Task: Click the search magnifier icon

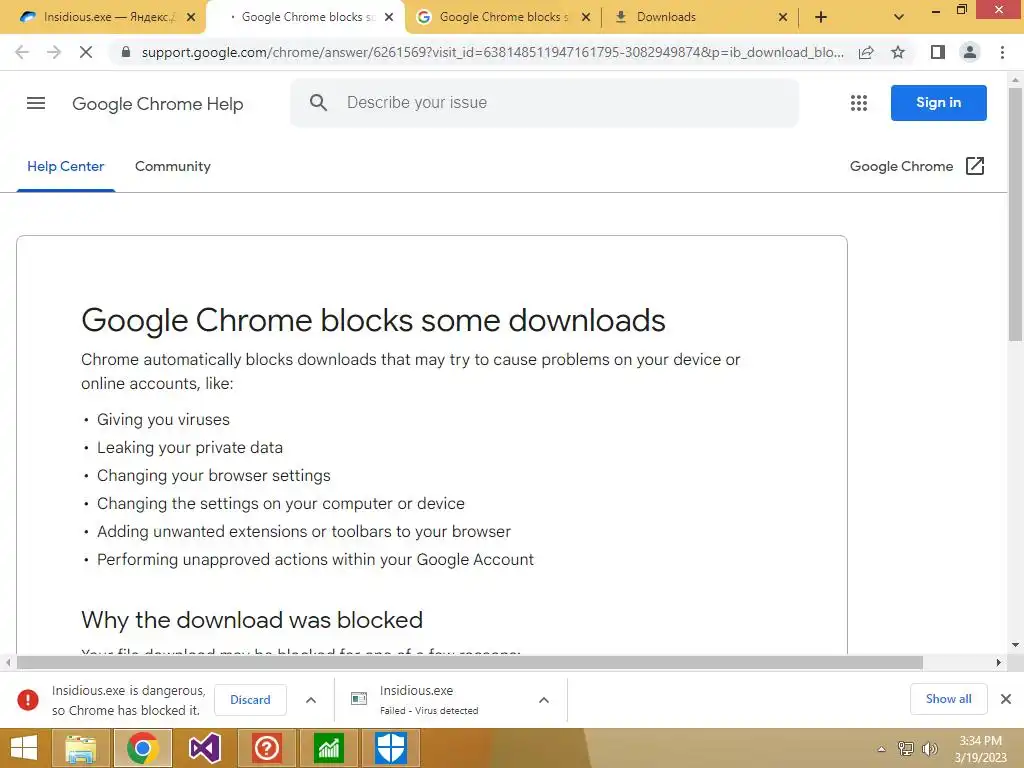Action: point(318,103)
